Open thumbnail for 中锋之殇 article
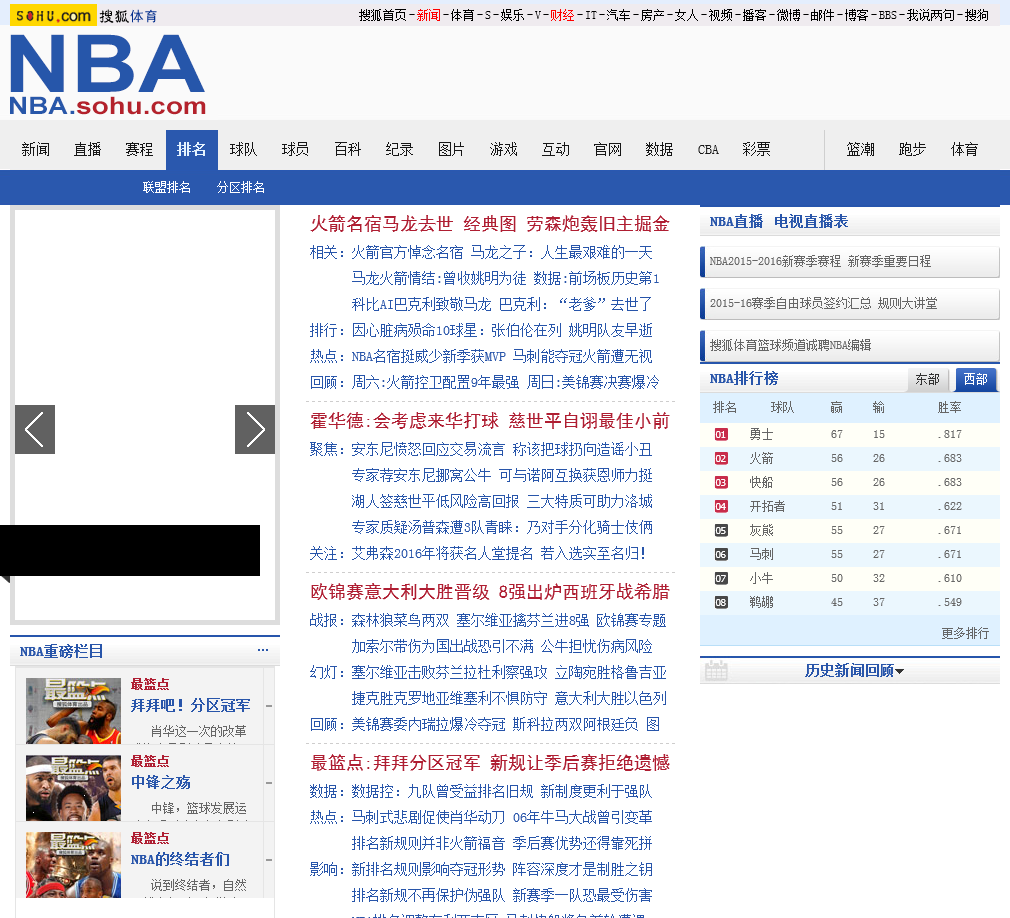 coord(73,787)
